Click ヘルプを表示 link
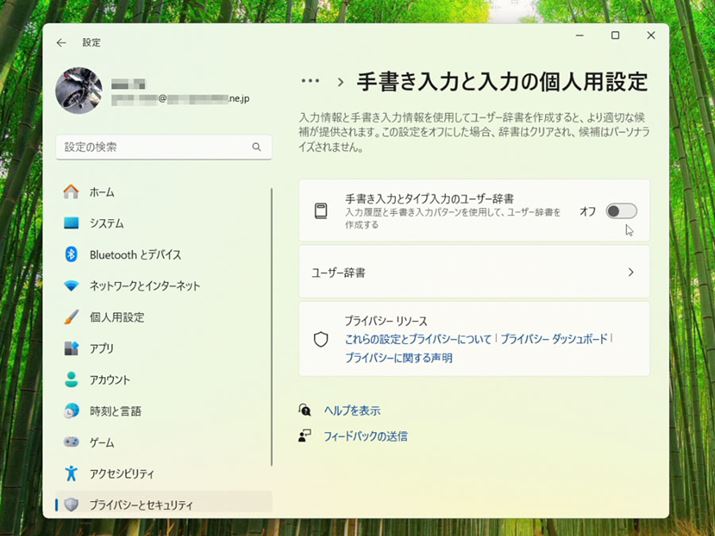Viewport: 715px width, 536px height. click(351, 411)
